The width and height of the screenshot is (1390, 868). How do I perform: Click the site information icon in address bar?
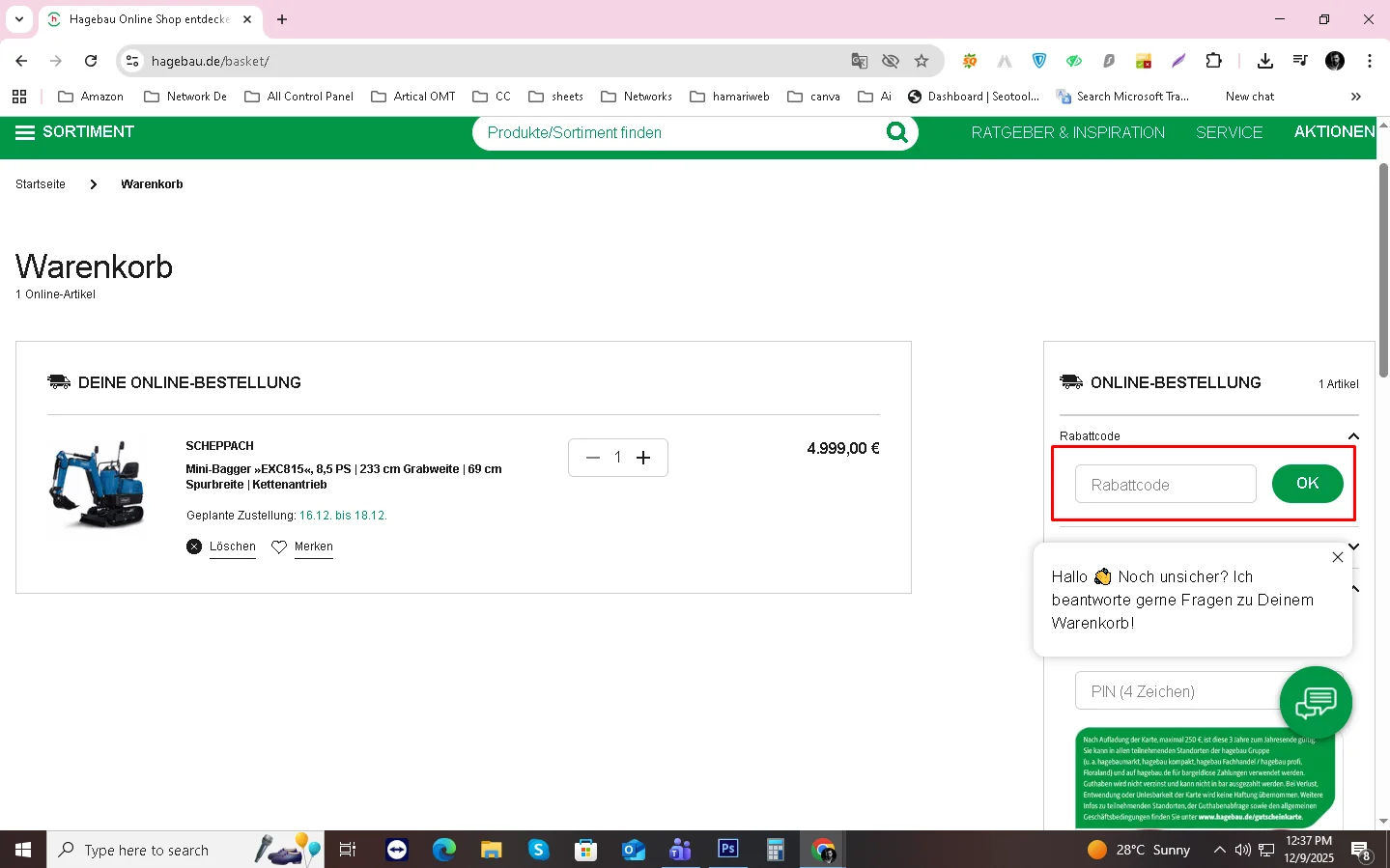[x=133, y=61]
